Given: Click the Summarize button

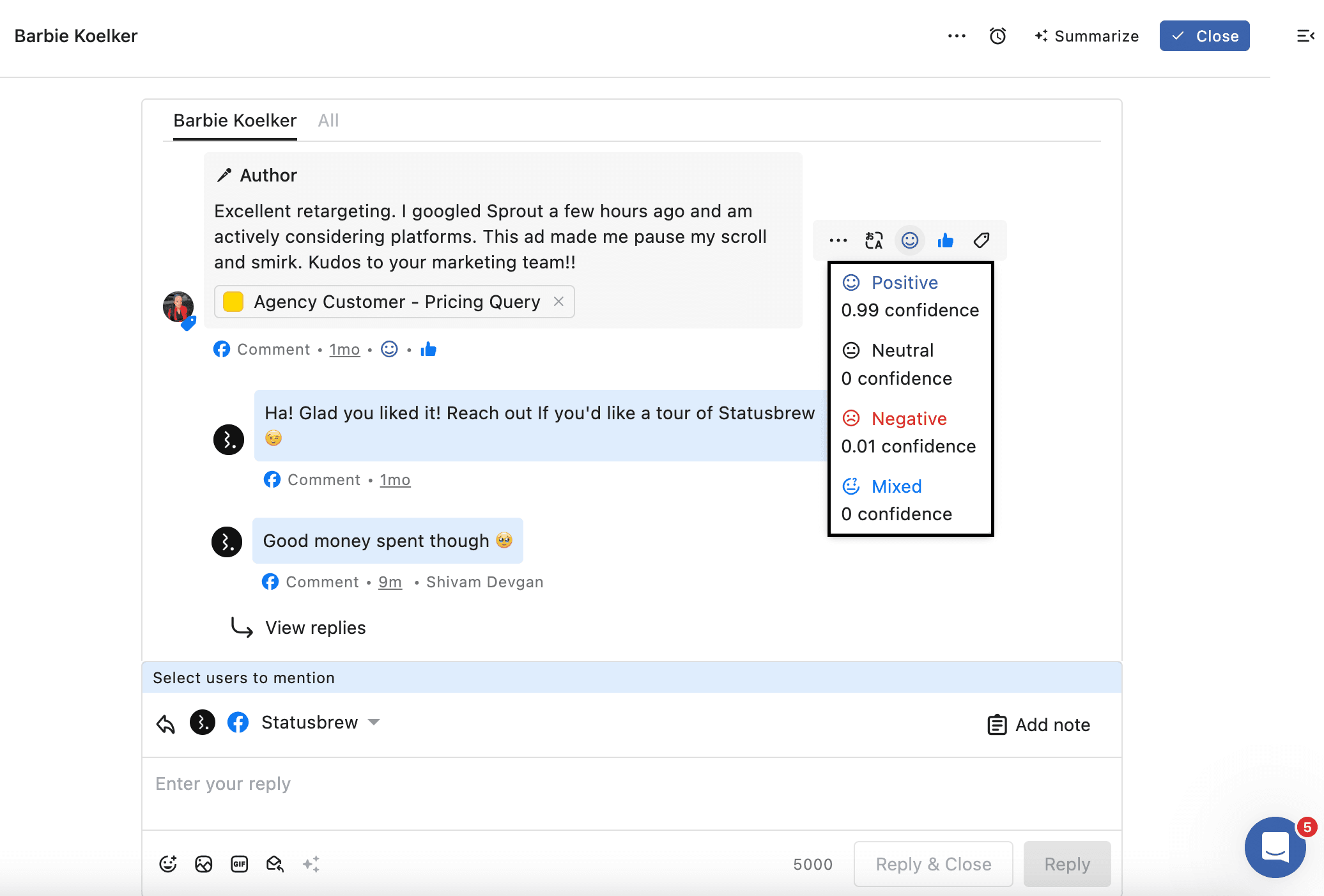Looking at the screenshot, I should pyautogui.click(x=1087, y=36).
